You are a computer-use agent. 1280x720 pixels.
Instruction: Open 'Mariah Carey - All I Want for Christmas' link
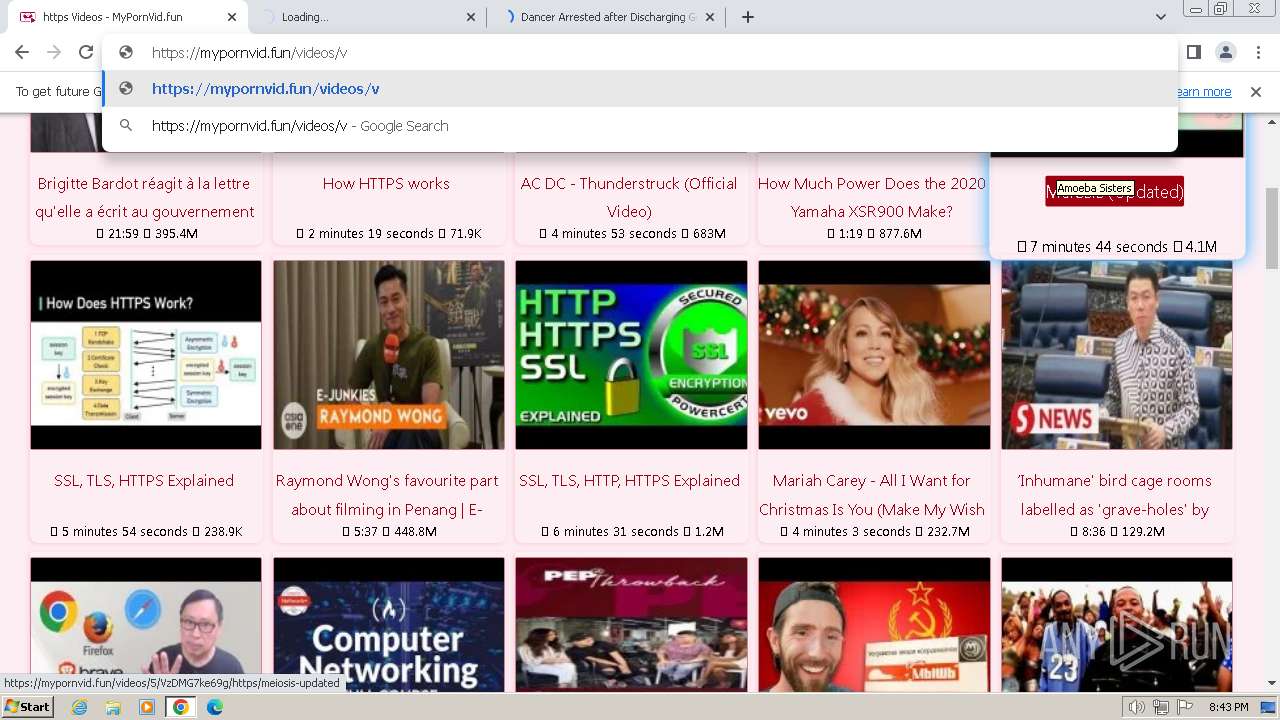[x=872, y=495]
